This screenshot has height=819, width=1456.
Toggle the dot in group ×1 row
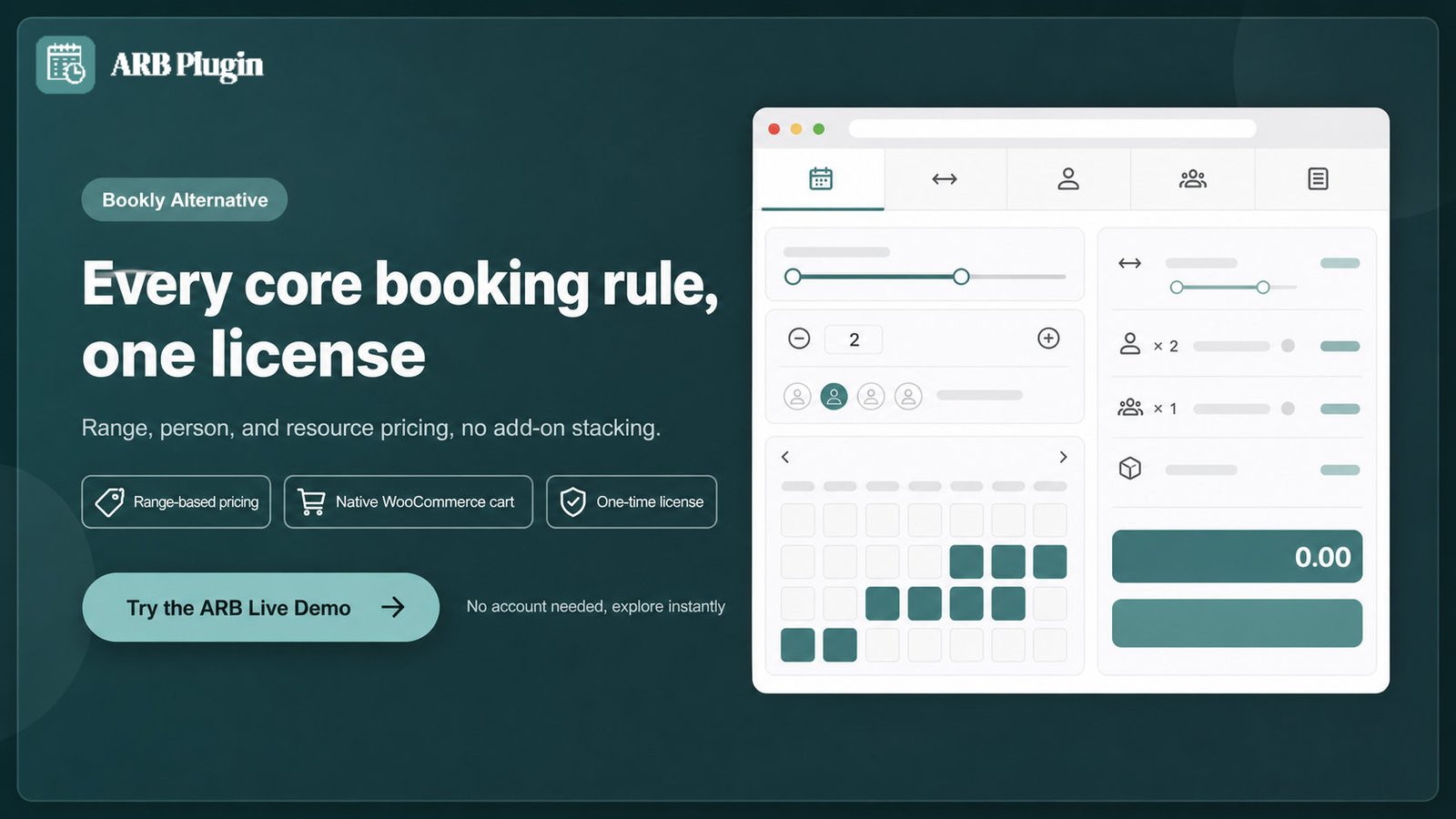click(1288, 409)
